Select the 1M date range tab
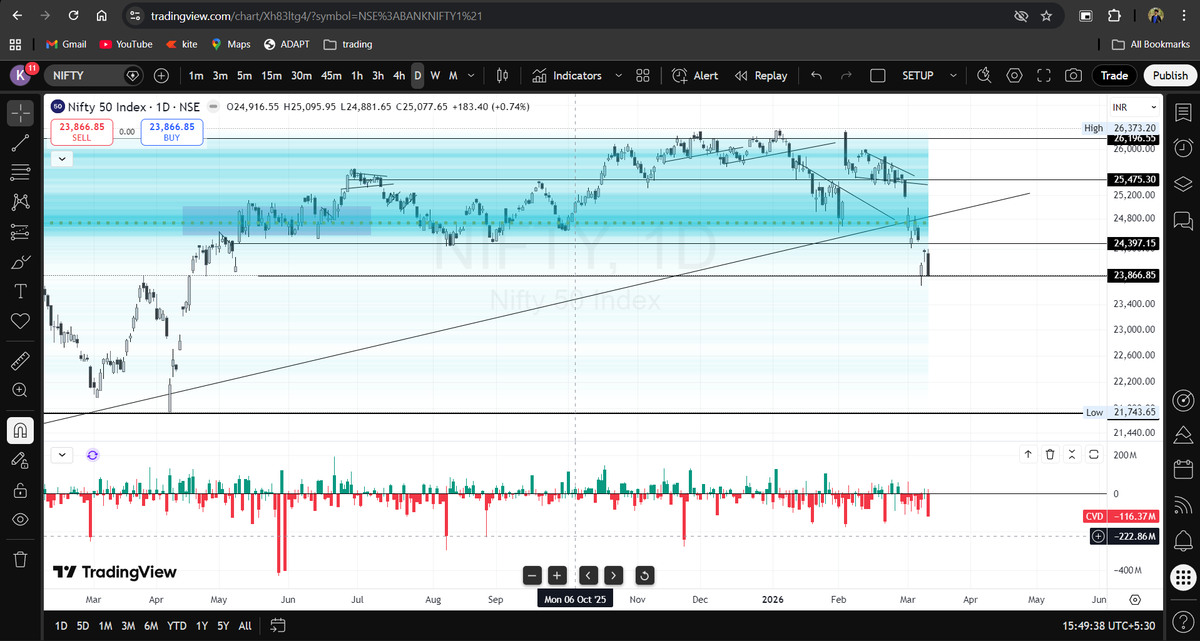This screenshot has width=1200, height=641. coord(105,625)
